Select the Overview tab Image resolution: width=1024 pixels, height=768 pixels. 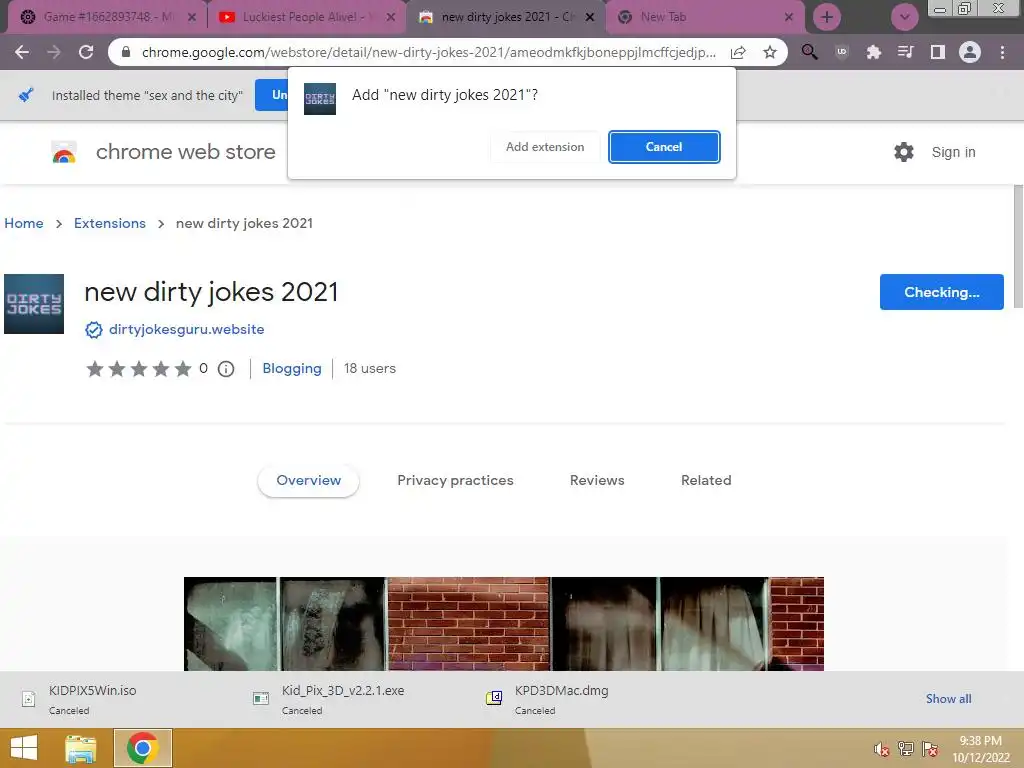point(308,481)
